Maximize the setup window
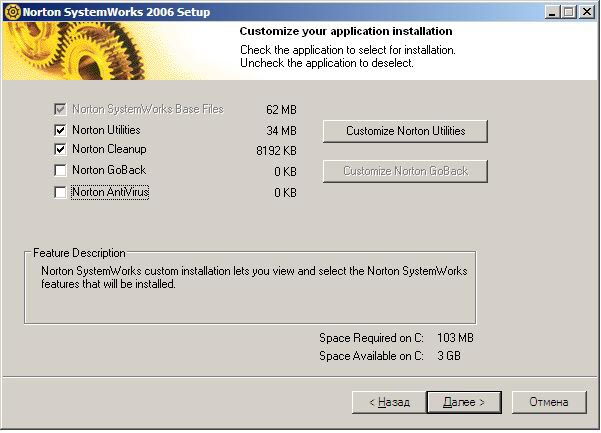 [569, 12]
